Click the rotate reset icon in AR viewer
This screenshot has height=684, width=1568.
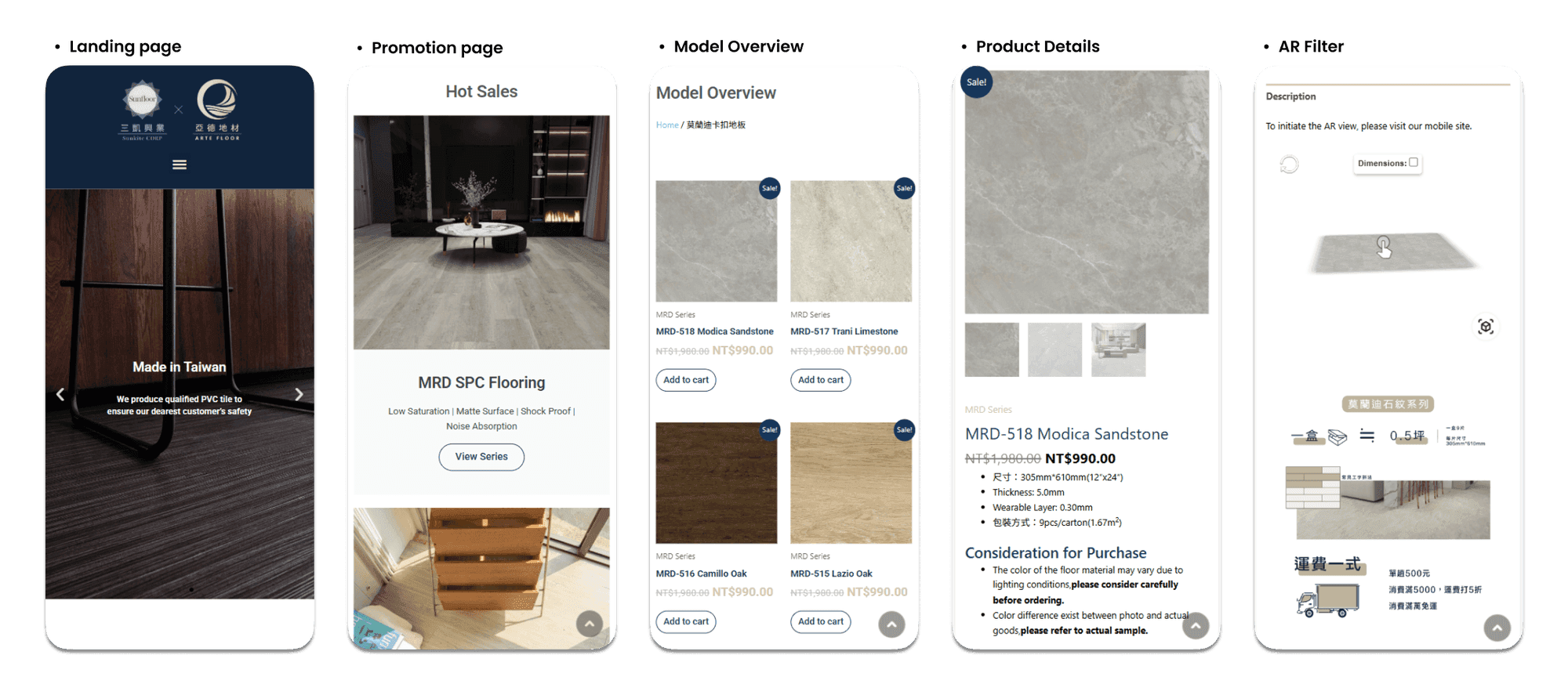[1289, 165]
